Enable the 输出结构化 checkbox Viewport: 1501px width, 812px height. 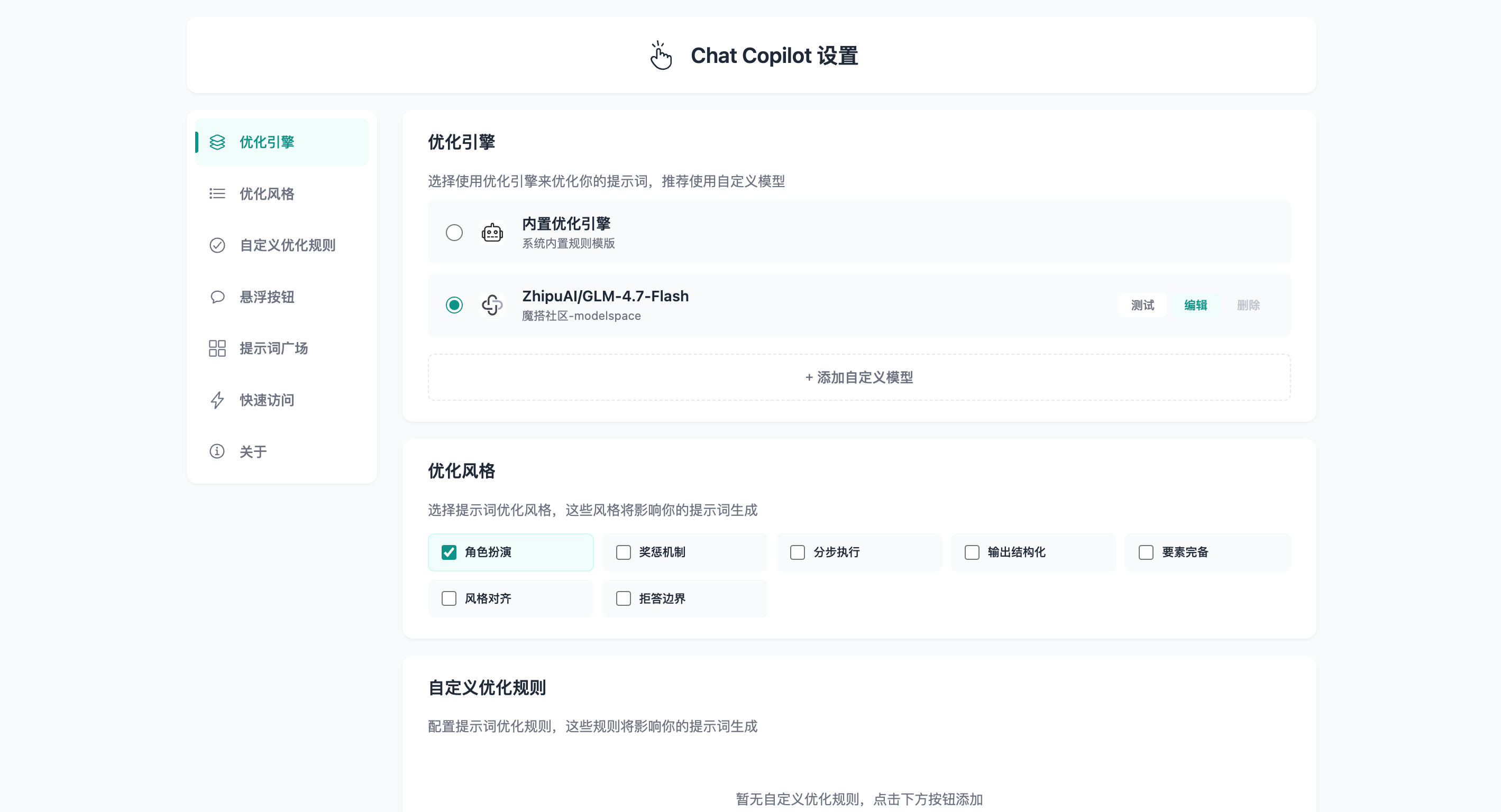click(972, 552)
